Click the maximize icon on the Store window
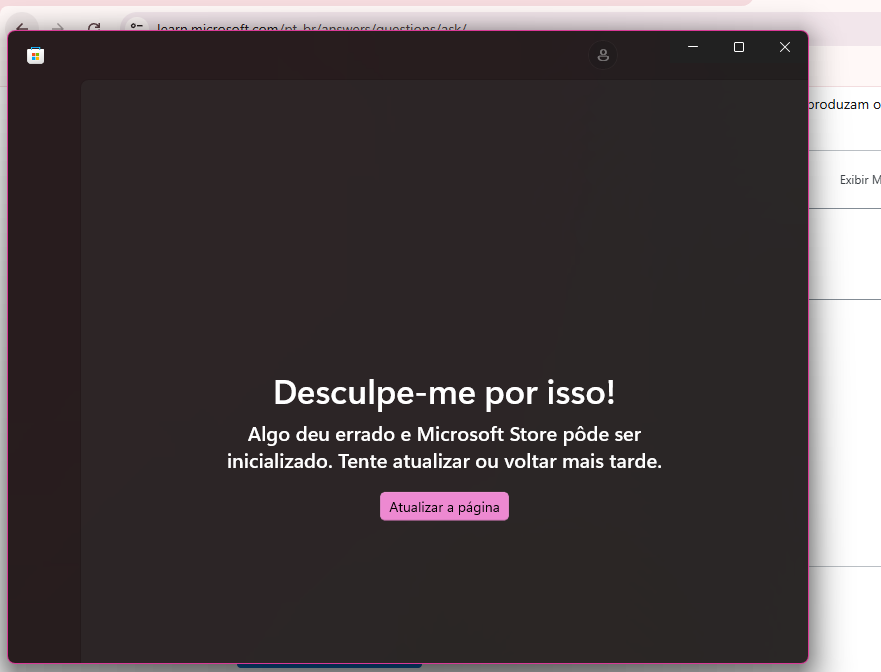 point(738,46)
